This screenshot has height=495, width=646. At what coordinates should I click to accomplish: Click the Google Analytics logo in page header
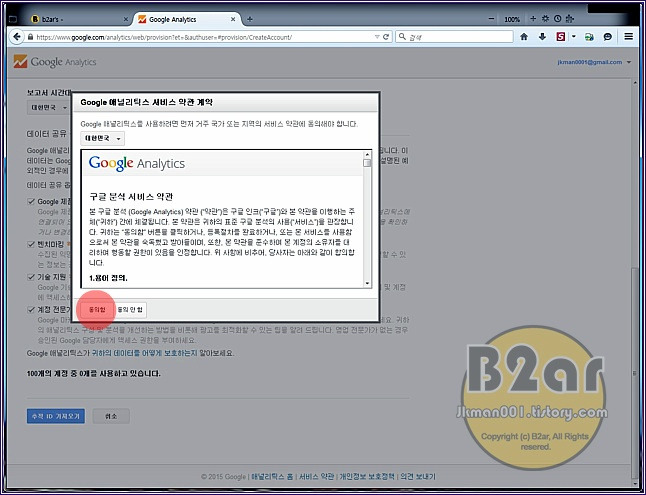click(x=55, y=62)
